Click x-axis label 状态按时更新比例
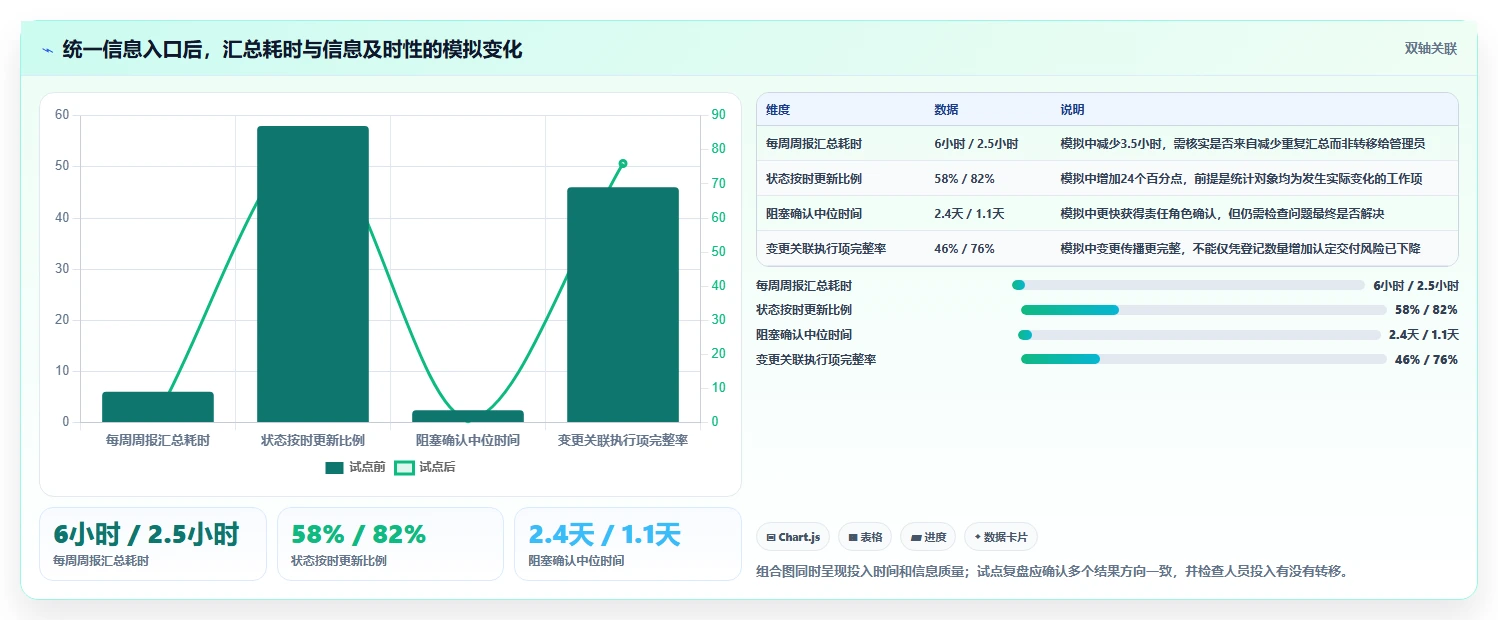The height and width of the screenshot is (620, 1498). click(x=313, y=440)
